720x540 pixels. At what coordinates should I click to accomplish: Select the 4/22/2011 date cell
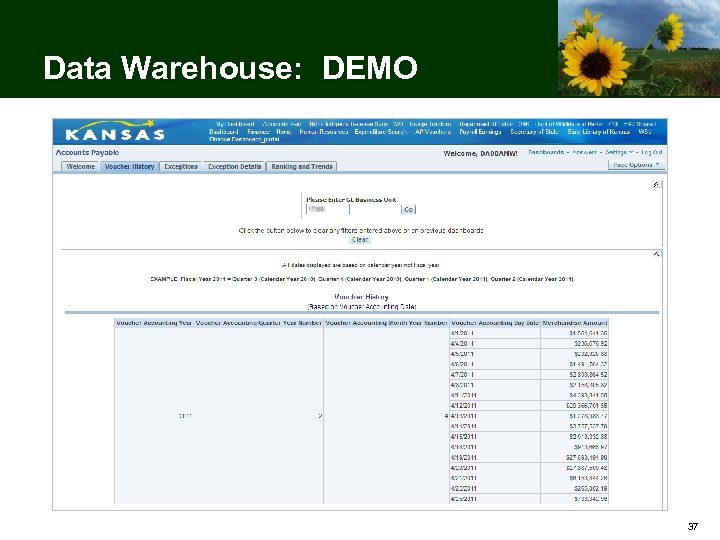click(495, 489)
